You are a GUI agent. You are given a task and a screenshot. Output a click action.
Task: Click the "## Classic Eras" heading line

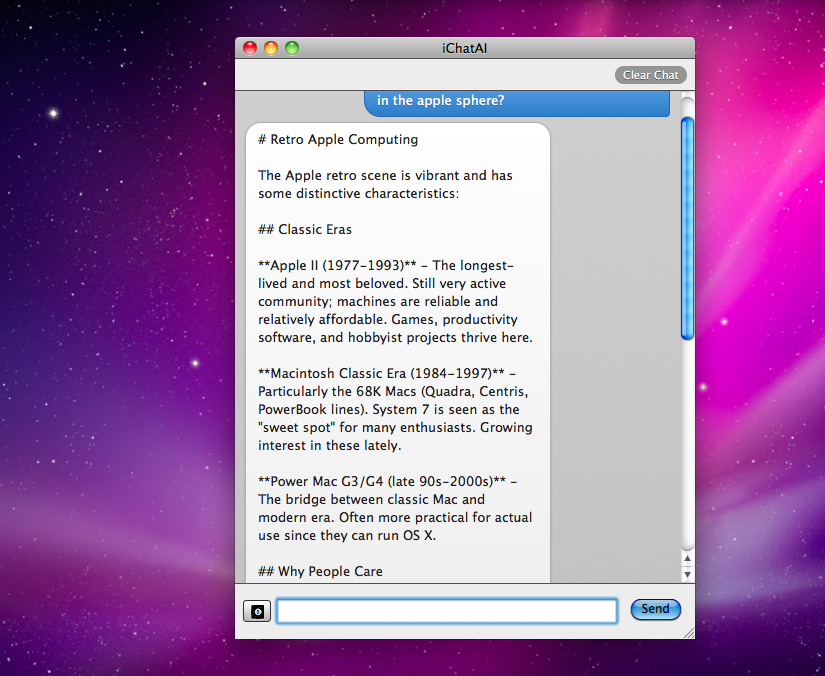(305, 229)
